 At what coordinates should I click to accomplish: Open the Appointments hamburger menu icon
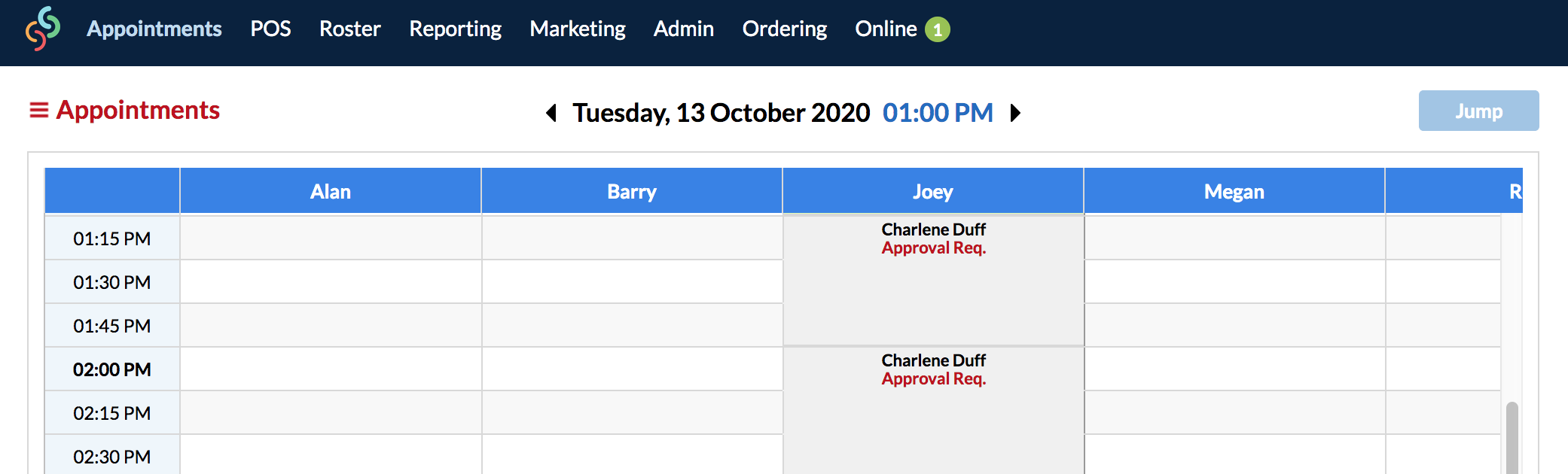[38, 111]
